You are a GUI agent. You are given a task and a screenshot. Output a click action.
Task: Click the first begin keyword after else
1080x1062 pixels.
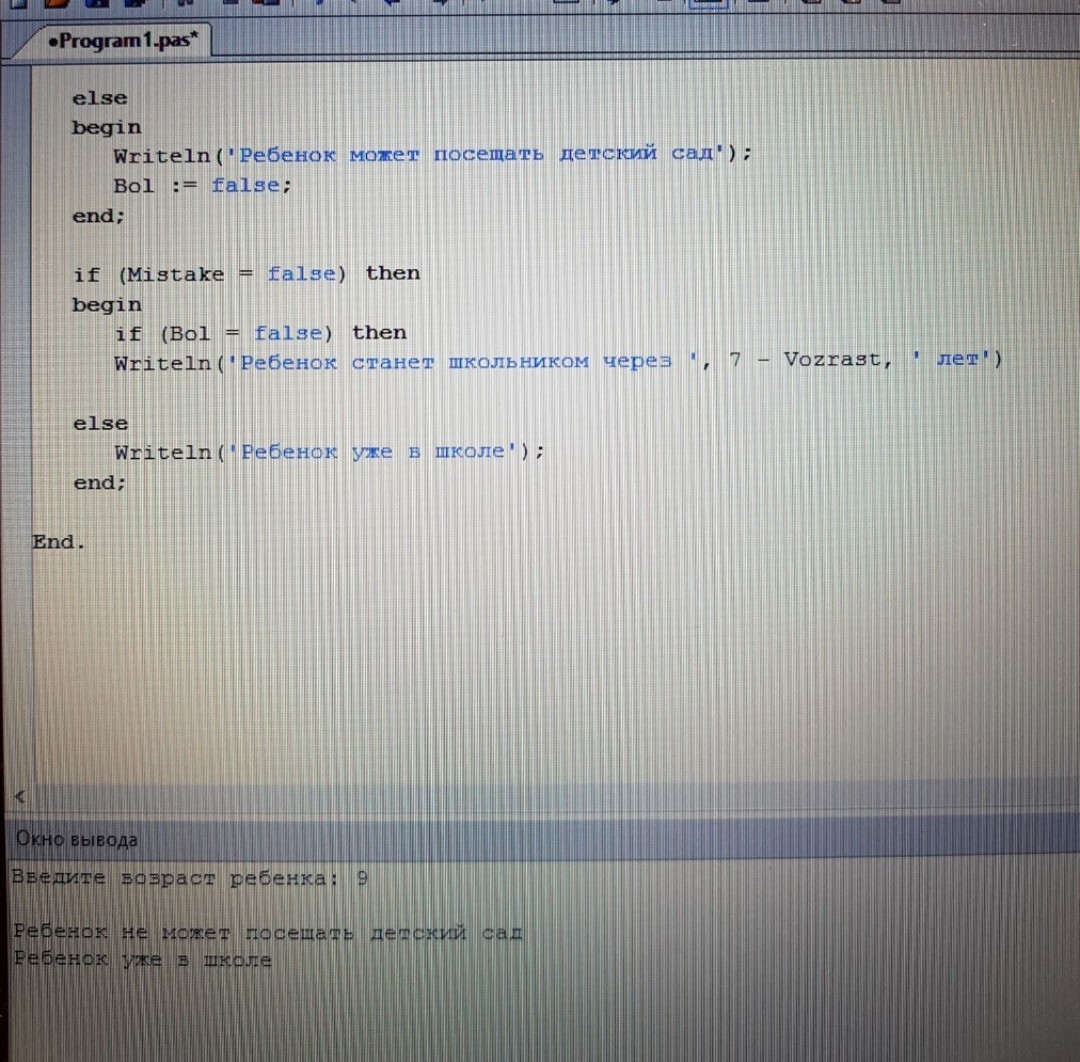[106, 128]
